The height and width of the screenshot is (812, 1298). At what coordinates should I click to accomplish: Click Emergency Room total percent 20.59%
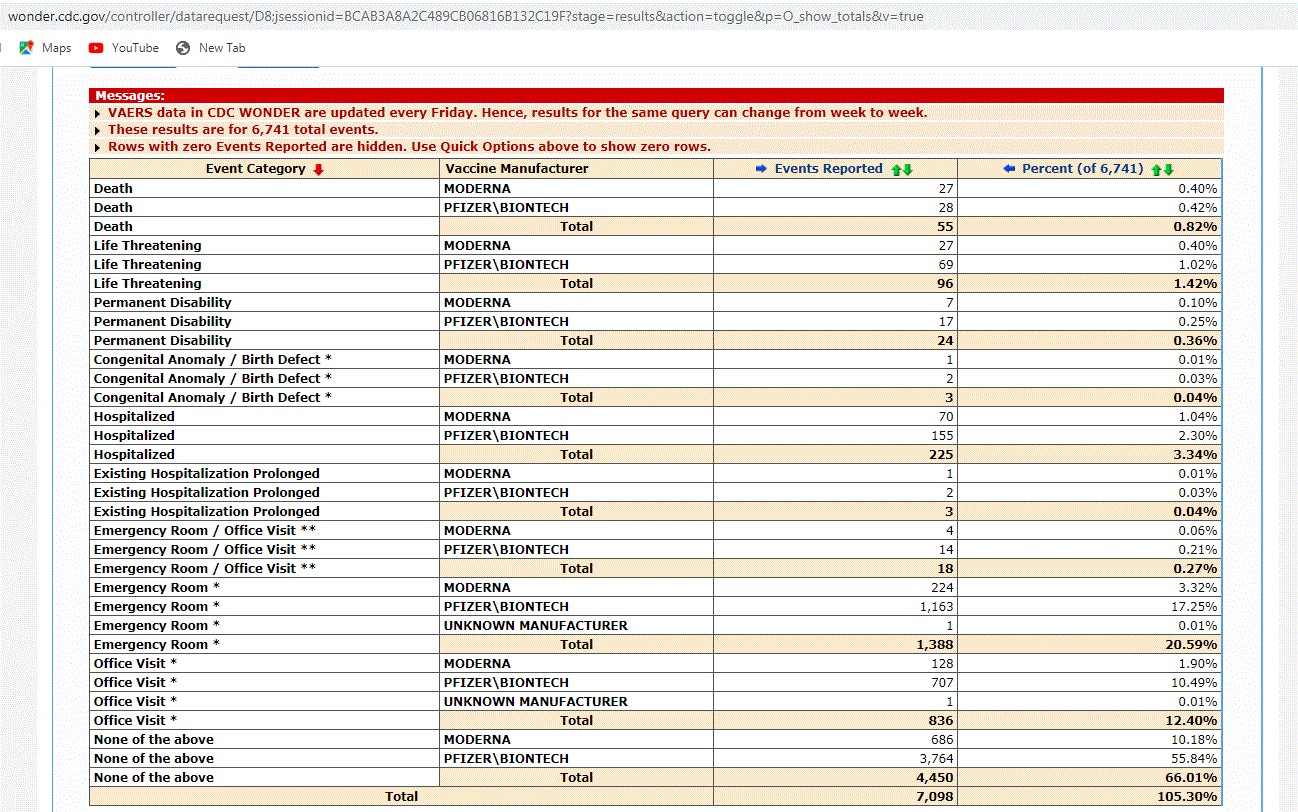coord(1192,644)
